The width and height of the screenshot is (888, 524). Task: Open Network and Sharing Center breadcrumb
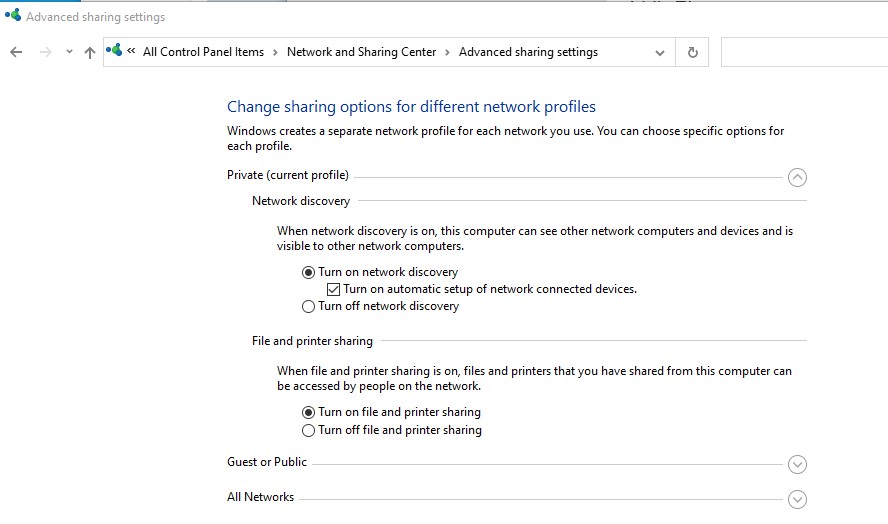click(x=361, y=52)
